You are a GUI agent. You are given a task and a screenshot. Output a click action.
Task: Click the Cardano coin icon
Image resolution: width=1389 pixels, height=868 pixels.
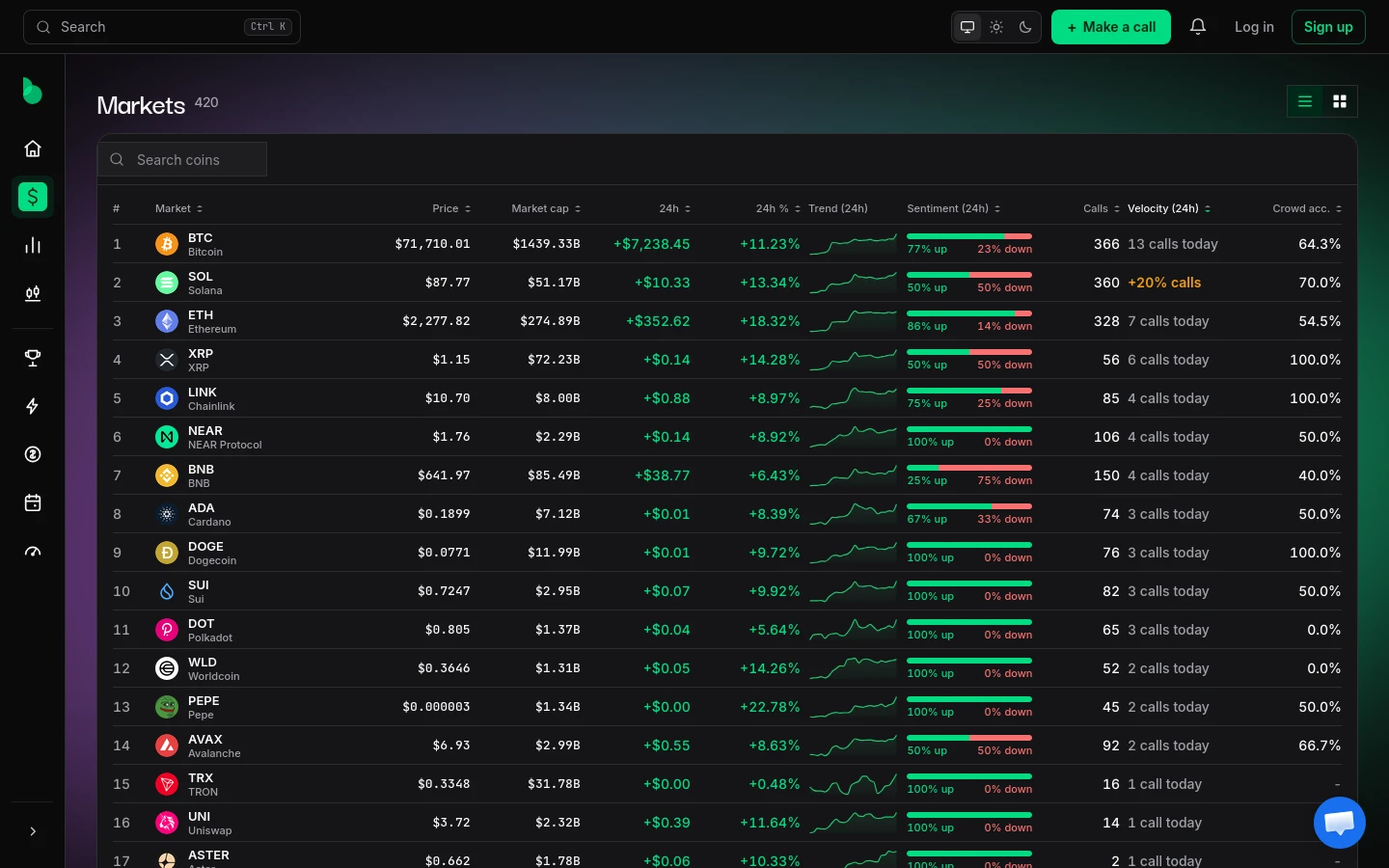tap(167, 514)
